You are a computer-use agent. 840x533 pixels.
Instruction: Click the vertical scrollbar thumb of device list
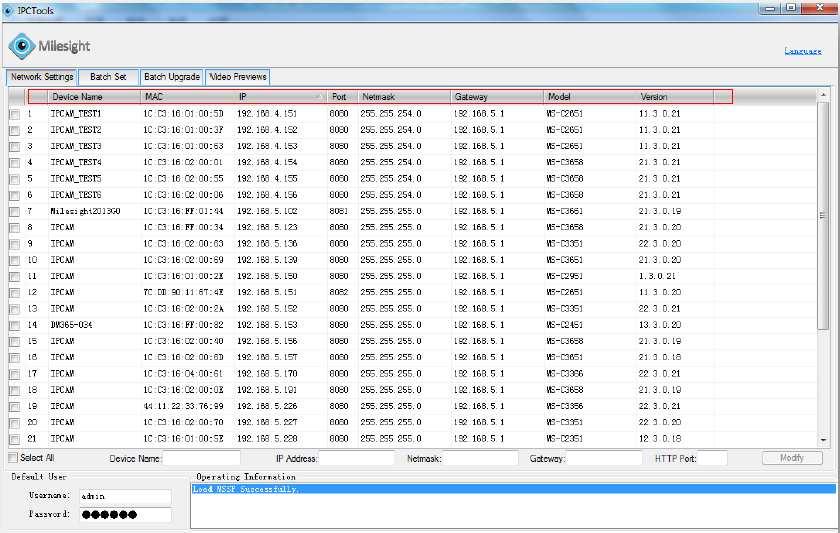[x=823, y=215]
